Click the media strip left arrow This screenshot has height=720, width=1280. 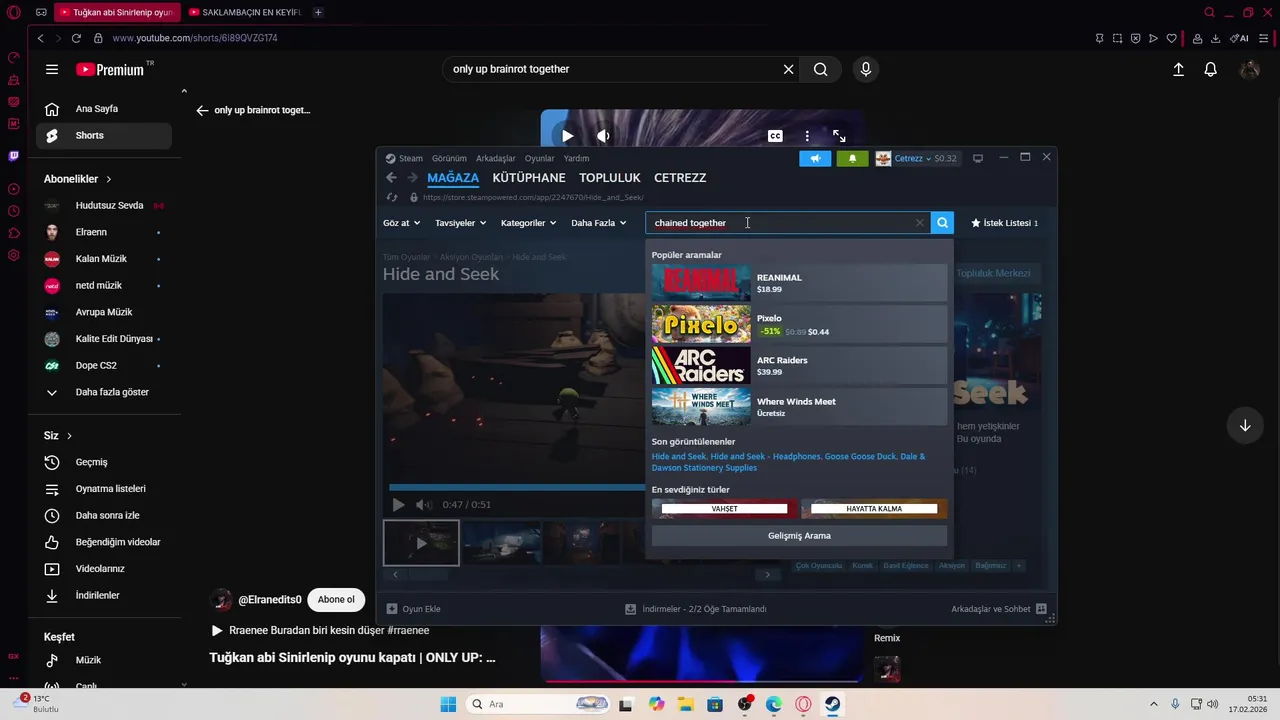tap(395, 575)
